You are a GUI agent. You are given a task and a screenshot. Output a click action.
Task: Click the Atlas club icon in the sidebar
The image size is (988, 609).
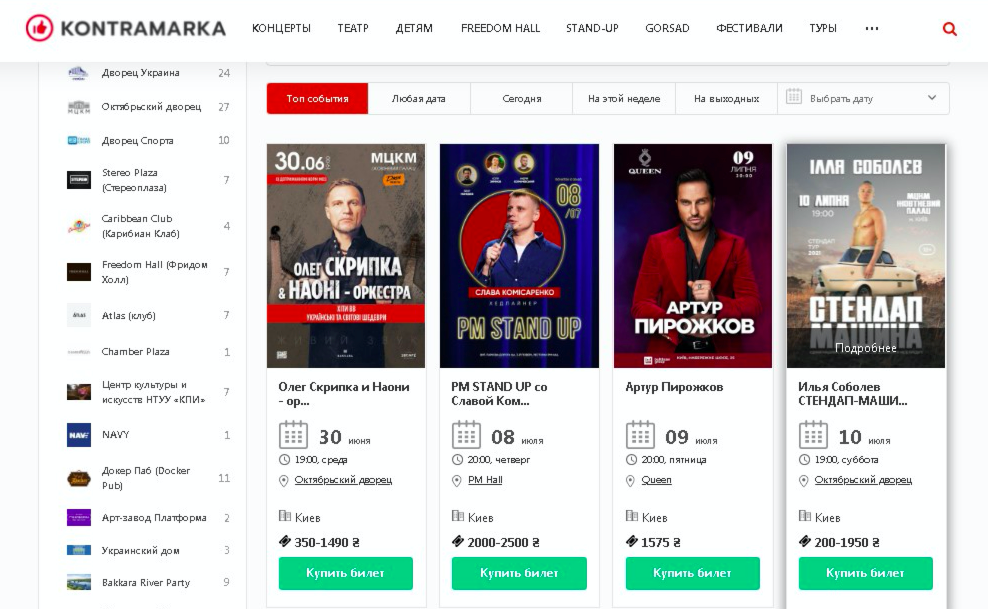click(x=78, y=315)
